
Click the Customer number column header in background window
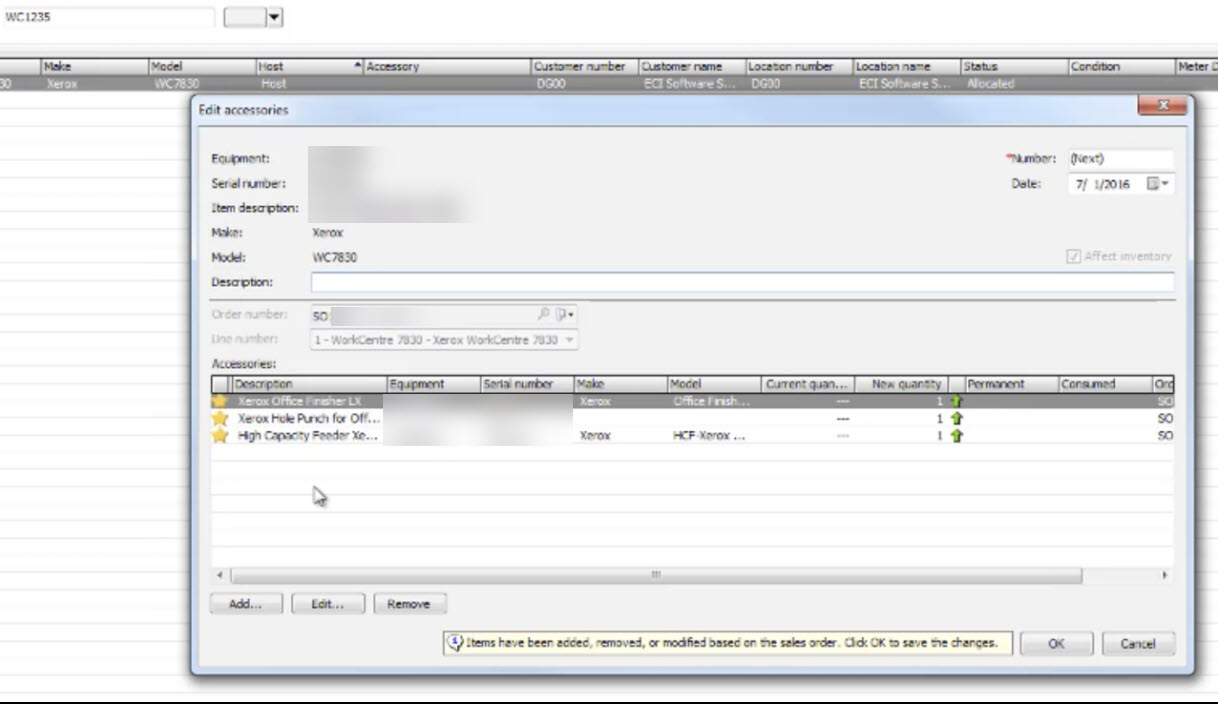(x=585, y=67)
